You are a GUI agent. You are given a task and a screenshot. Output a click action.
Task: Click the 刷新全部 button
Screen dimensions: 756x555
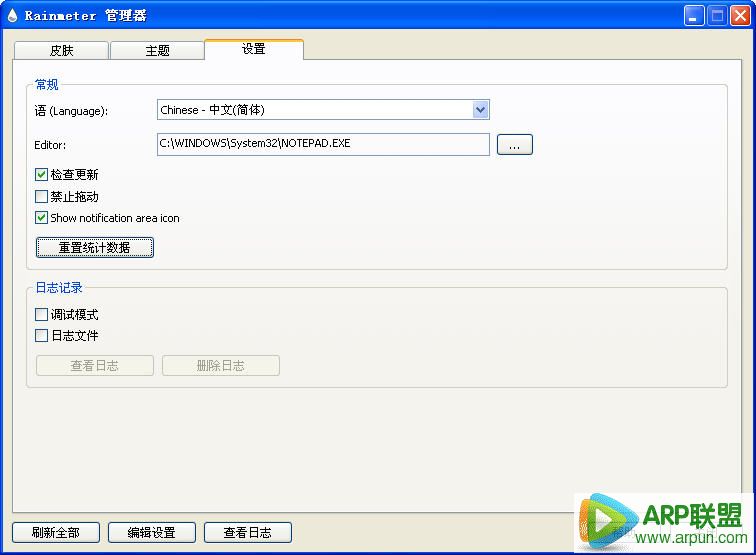coord(56,532)
